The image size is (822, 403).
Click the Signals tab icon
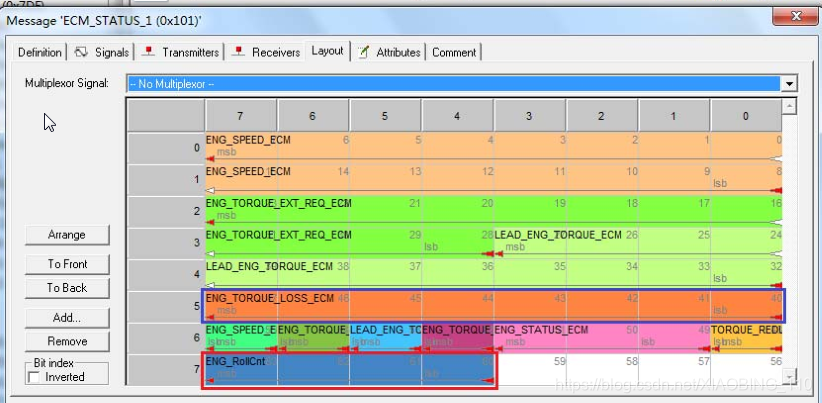tap(81, 52)
